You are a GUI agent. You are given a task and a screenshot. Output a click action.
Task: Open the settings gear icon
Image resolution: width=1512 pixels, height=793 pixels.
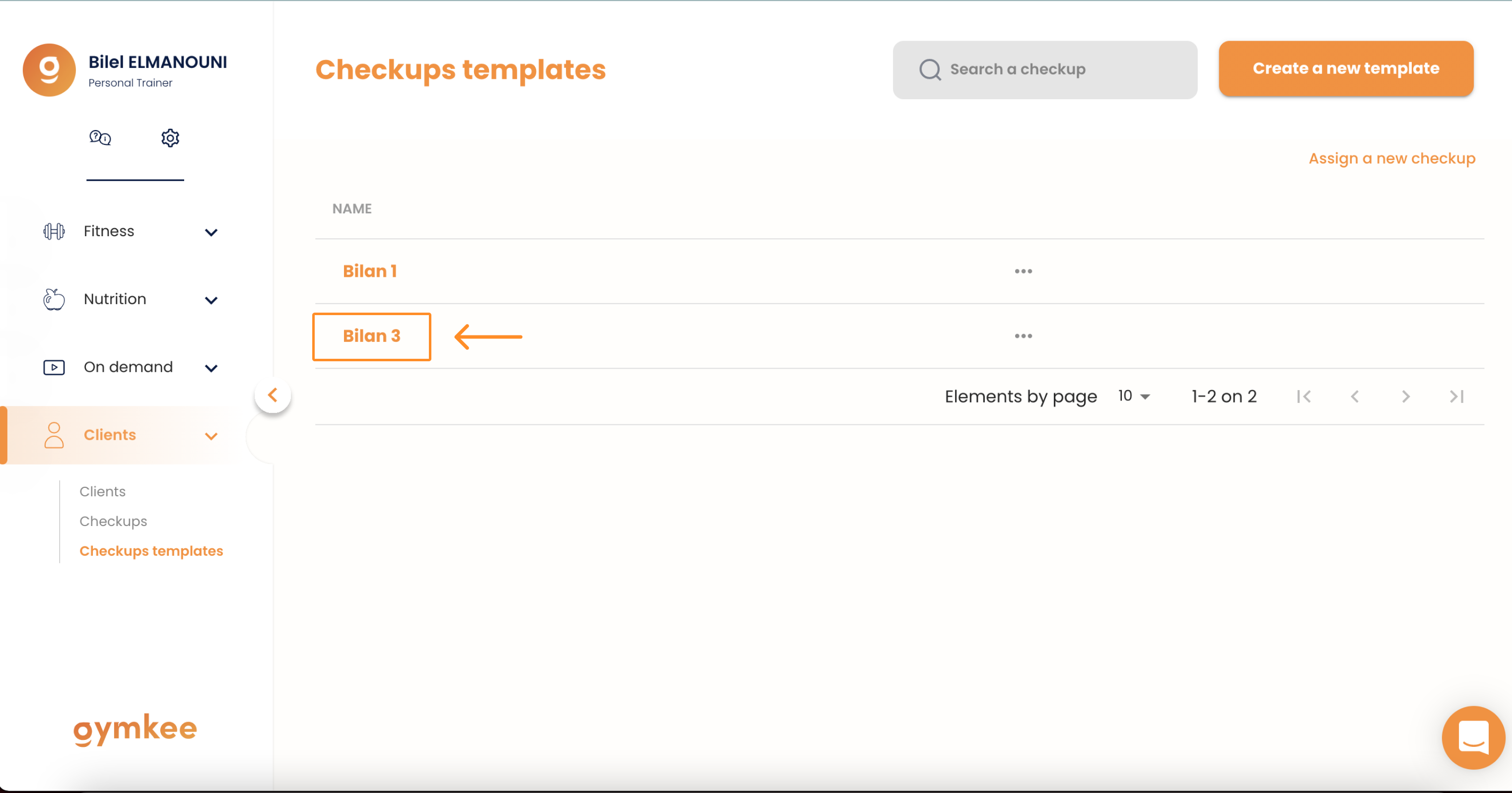[x=170, y=138]
